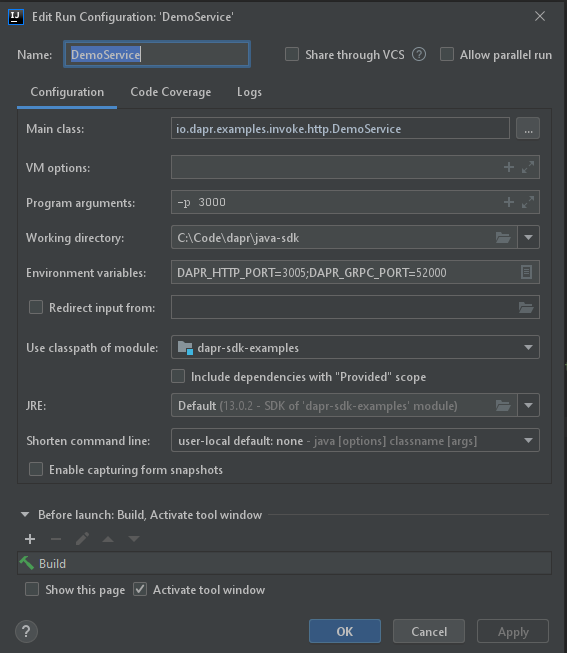Switch to the Configuration tab
567x653 pixels.
(x=67, y=92)
